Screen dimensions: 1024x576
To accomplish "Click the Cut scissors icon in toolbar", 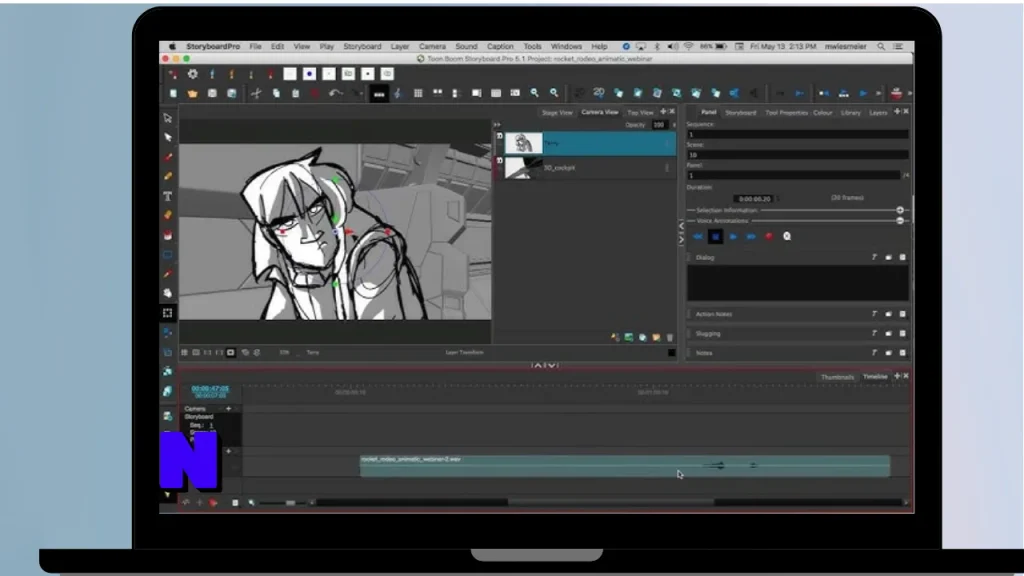I will click(256, 93).
